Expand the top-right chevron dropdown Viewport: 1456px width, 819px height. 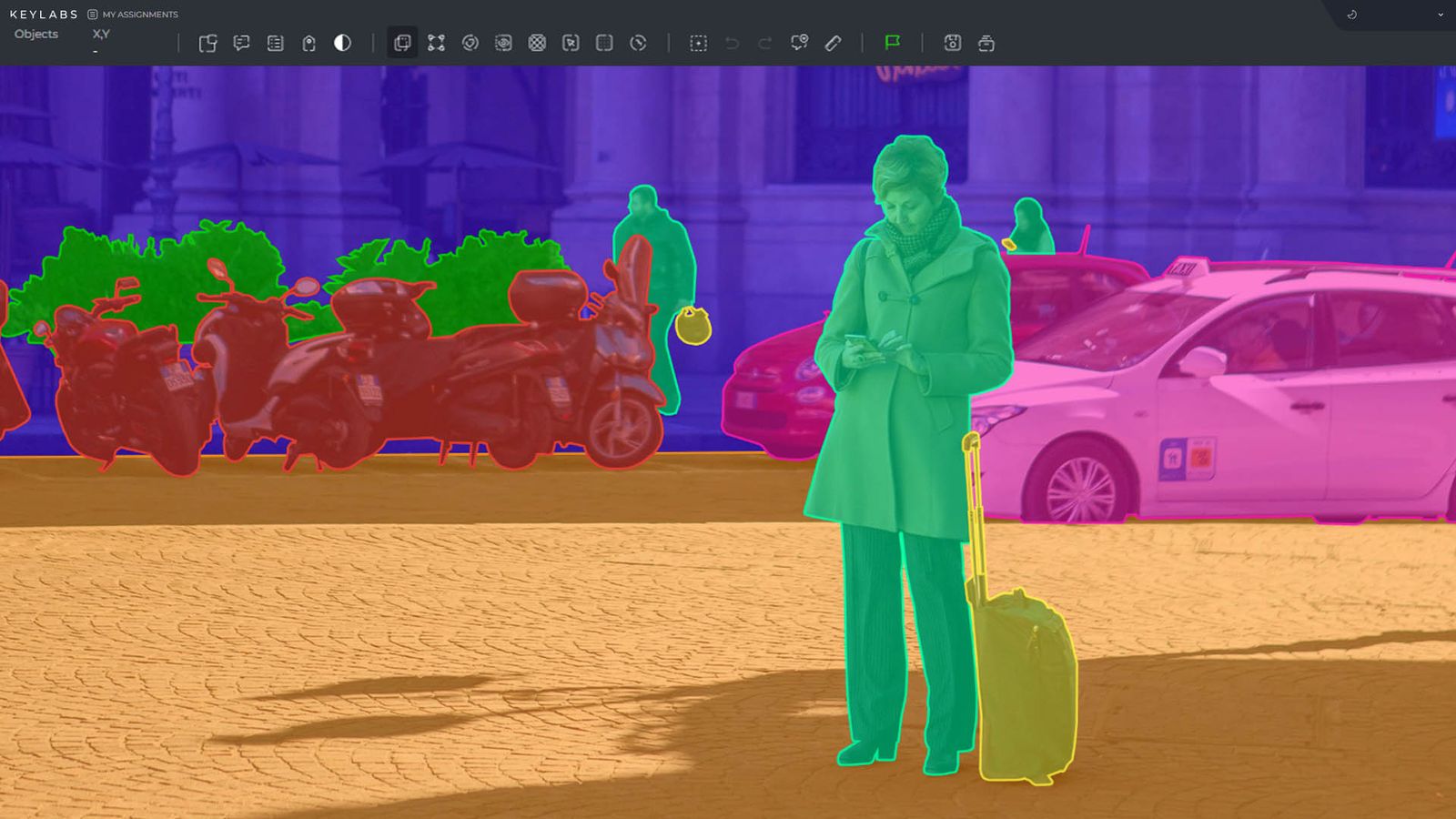[x=1441, y=15]
